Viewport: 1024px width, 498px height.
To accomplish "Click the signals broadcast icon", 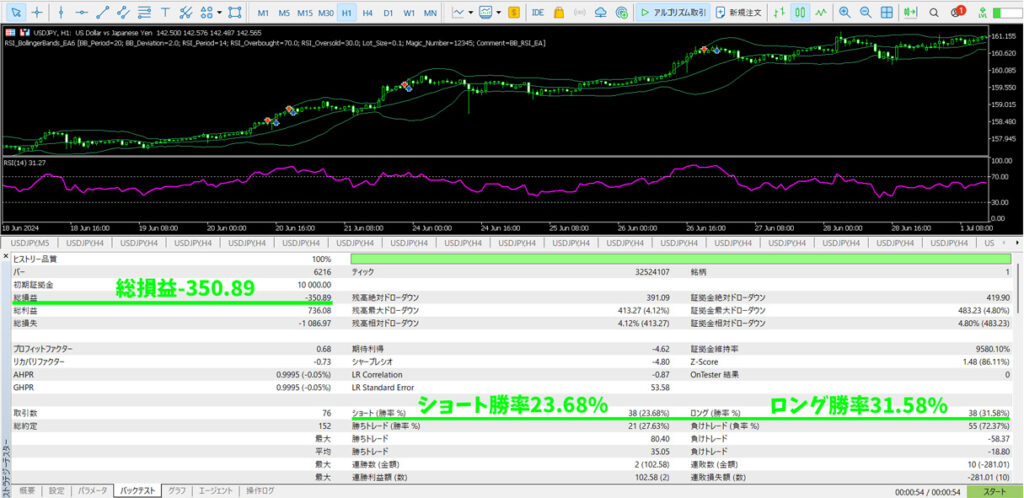I will pyautogui.click(x=580, y=12).
